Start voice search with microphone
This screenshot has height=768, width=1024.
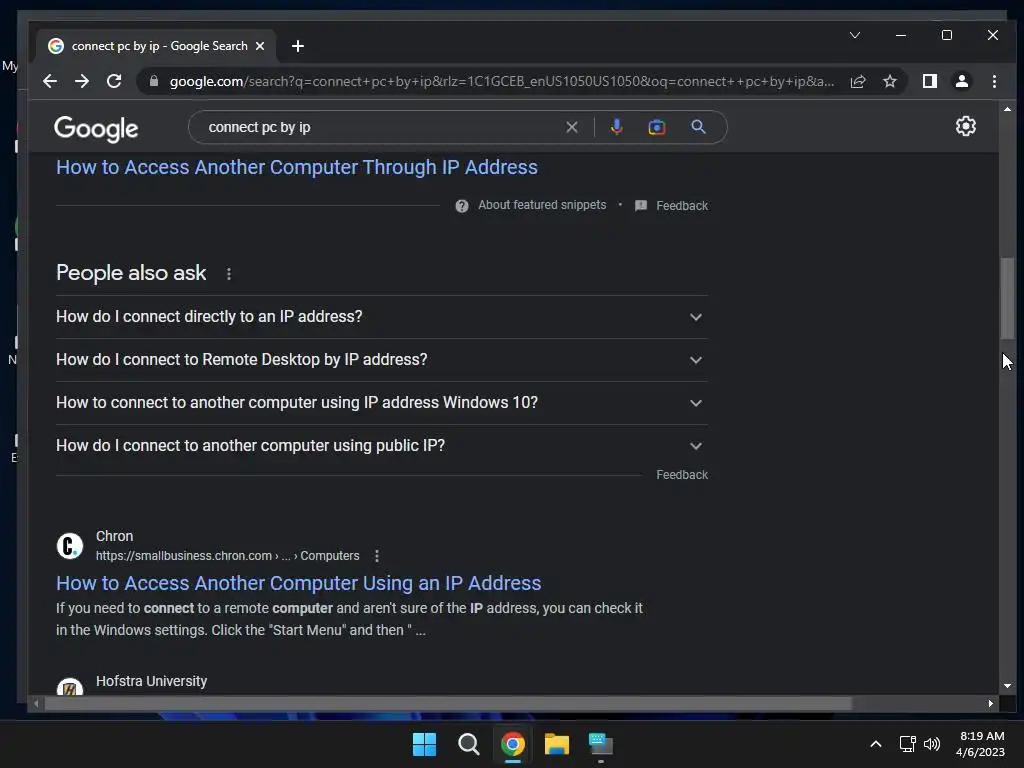click(616, 127)
